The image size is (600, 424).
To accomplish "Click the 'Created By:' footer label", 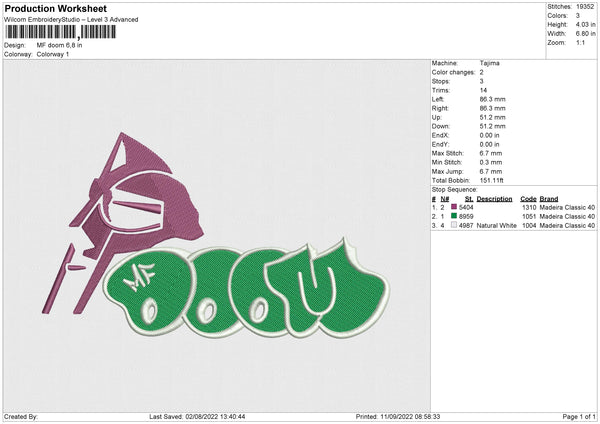I will [21, 417].
